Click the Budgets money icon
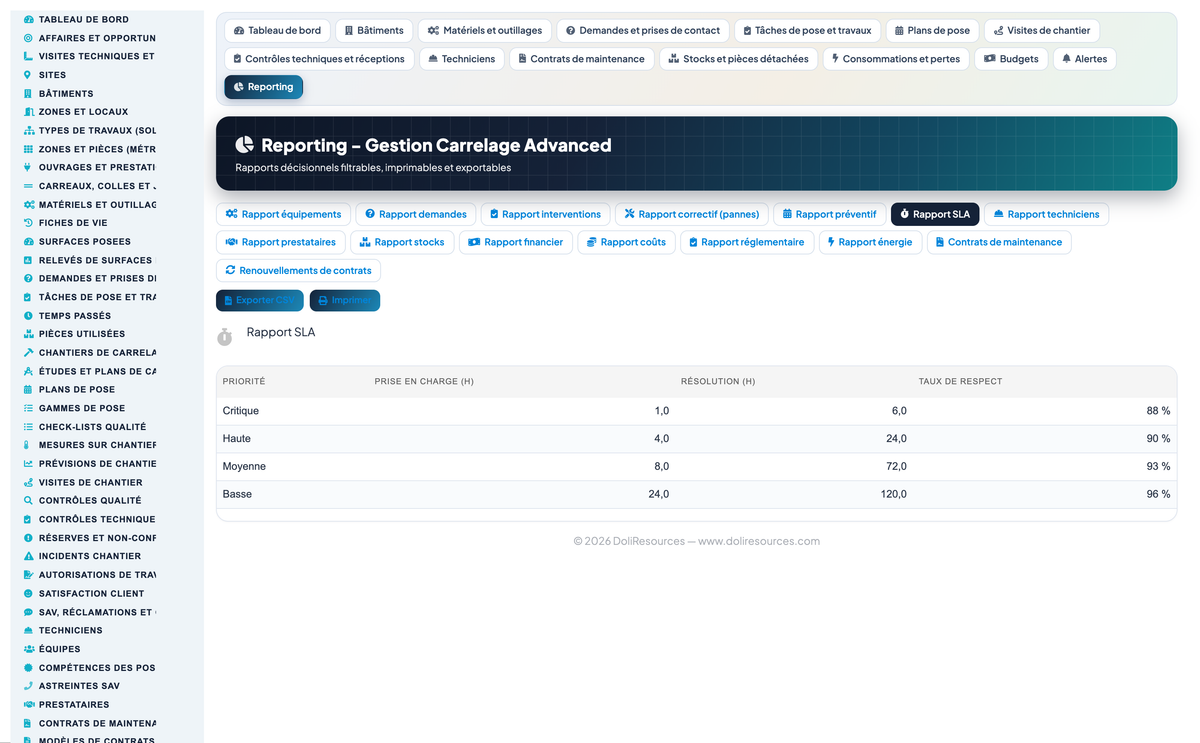Screen dimensions: 1200x743 (989, 59)
